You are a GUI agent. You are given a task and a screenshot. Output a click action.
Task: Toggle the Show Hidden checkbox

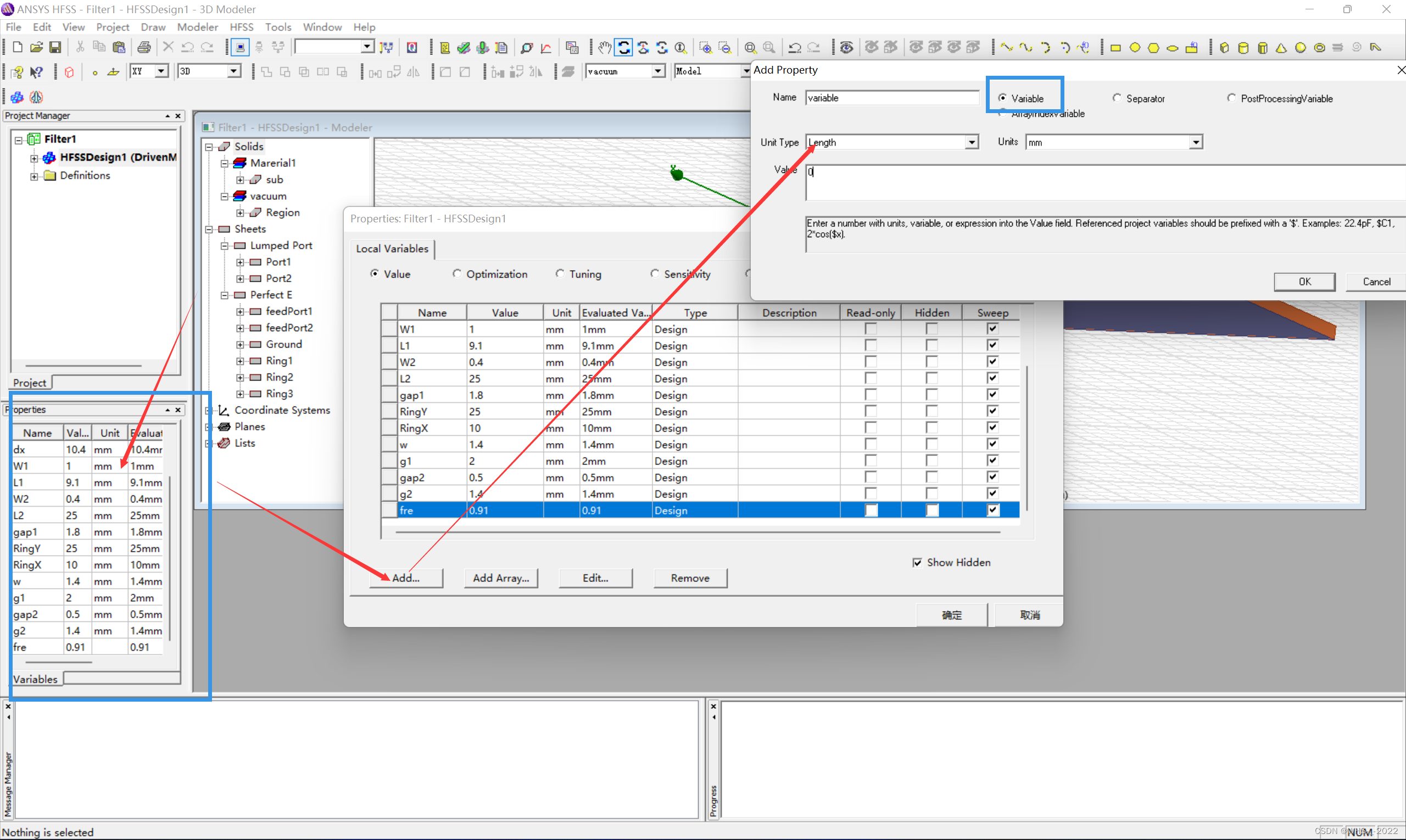click(917, 562)
